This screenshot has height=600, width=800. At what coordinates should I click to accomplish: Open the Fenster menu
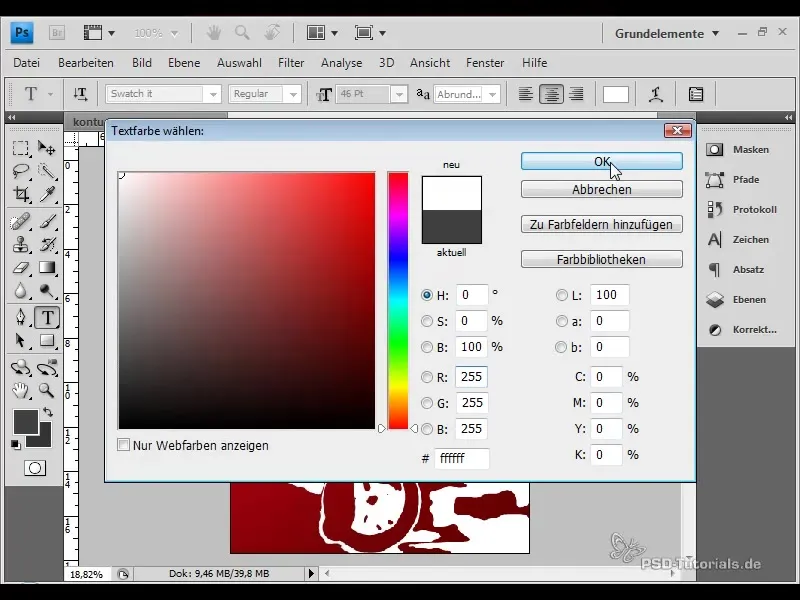click(485, 63)
